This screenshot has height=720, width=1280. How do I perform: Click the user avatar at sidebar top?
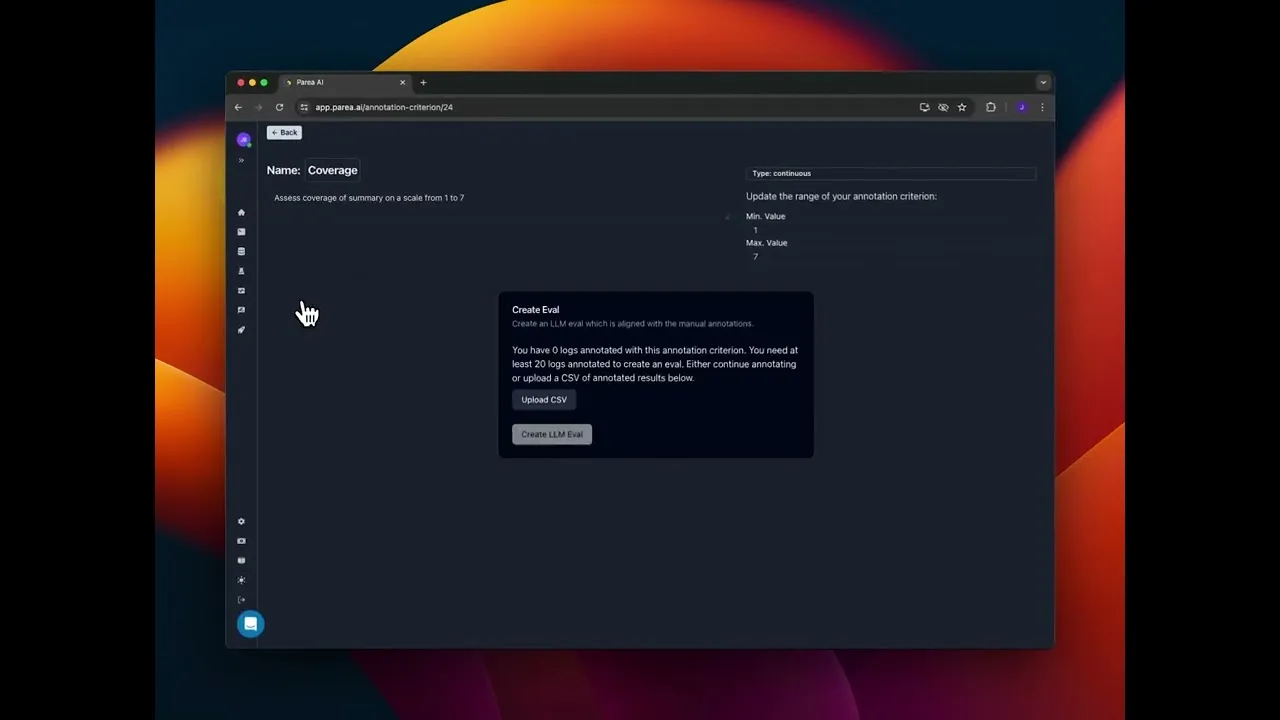(243, 140)
